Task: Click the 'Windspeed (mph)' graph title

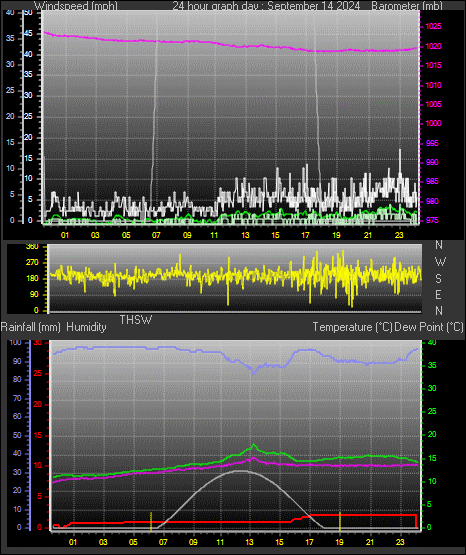Action: (x=76, y=6)
